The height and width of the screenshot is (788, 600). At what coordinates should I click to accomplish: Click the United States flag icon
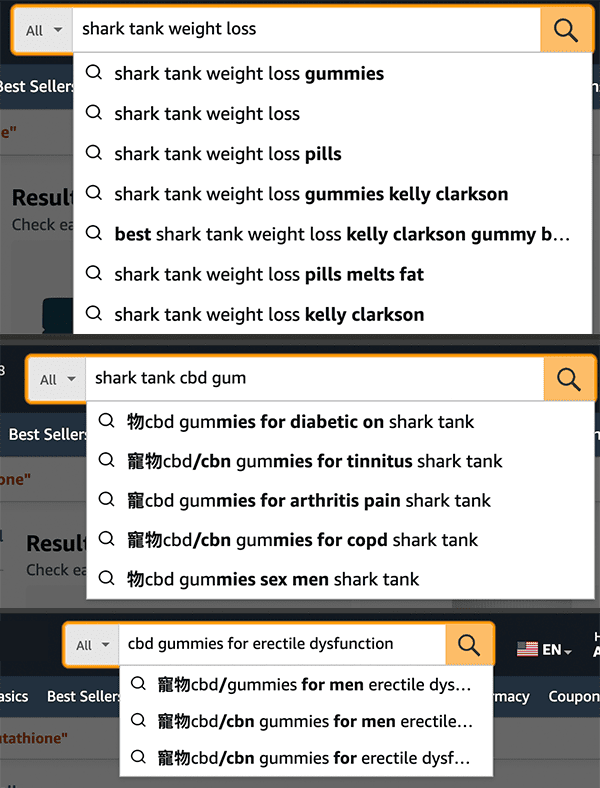[x=527, y=649]
